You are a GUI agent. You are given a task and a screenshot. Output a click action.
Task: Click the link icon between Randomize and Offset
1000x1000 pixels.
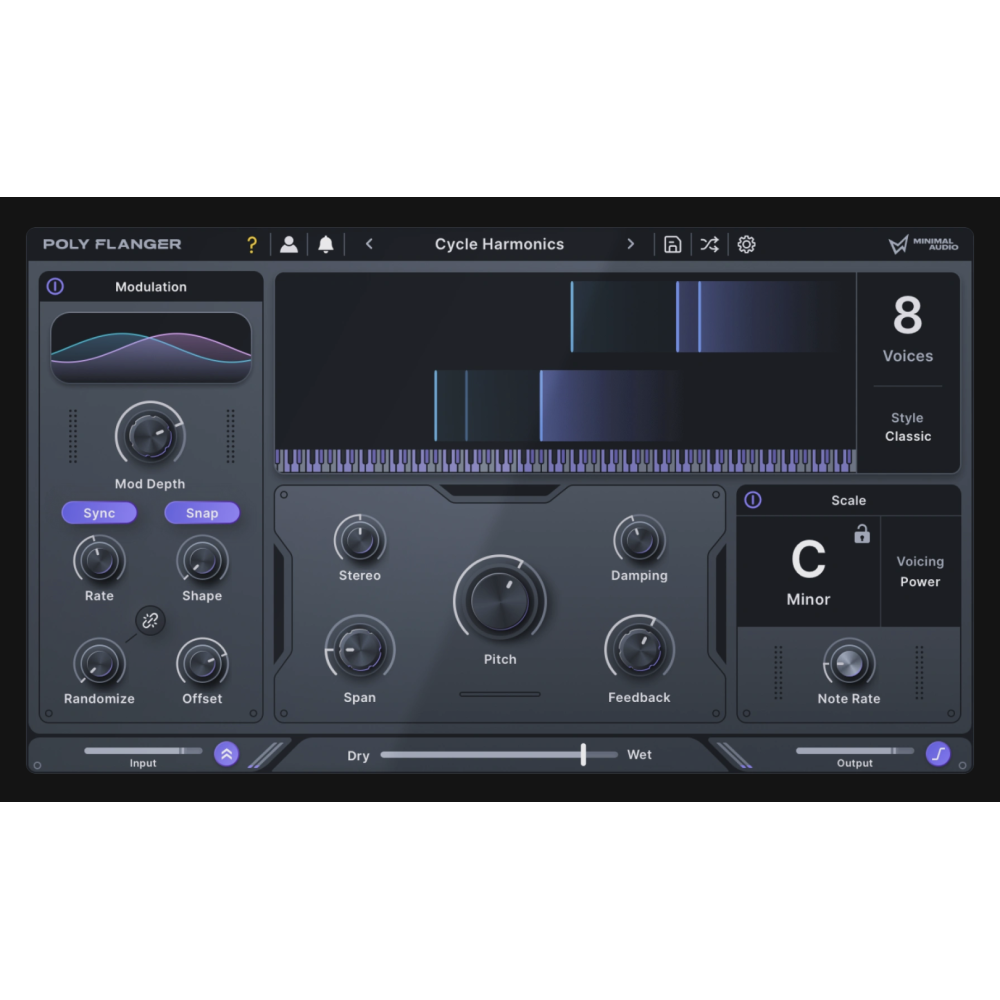click(150, 620)
